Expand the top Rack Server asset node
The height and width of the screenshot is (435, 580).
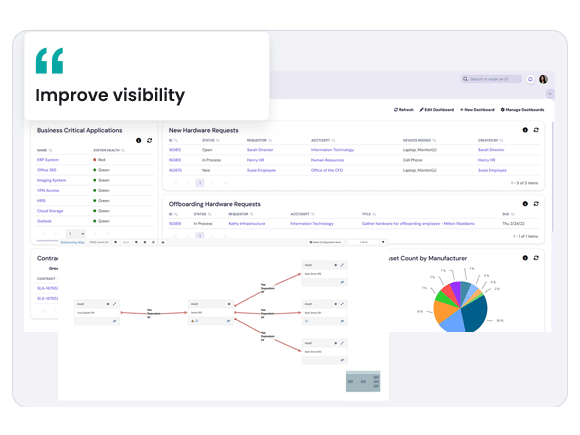[x=342, y=265]
